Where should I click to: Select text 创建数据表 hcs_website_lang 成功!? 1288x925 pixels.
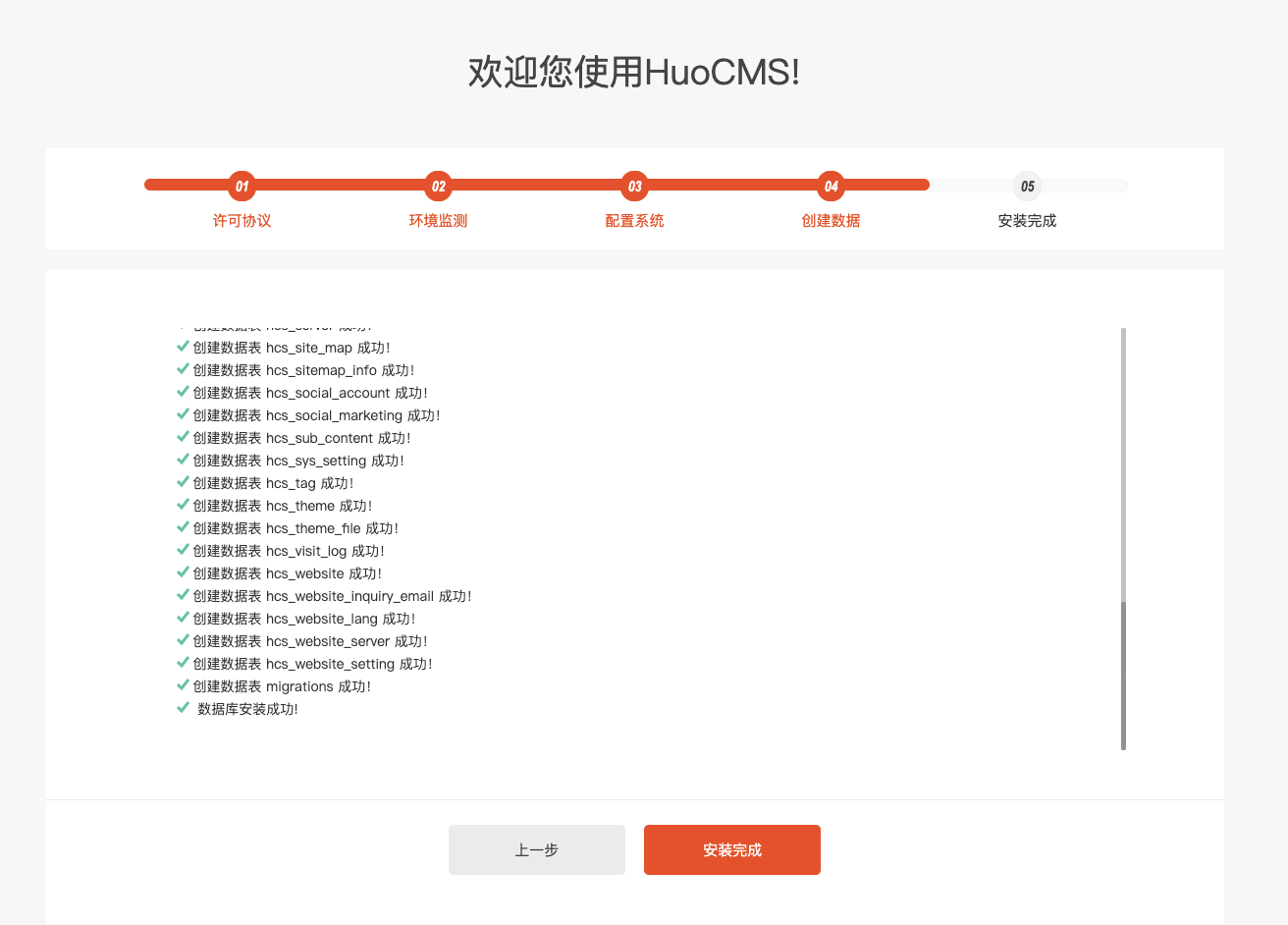point(304,619)
